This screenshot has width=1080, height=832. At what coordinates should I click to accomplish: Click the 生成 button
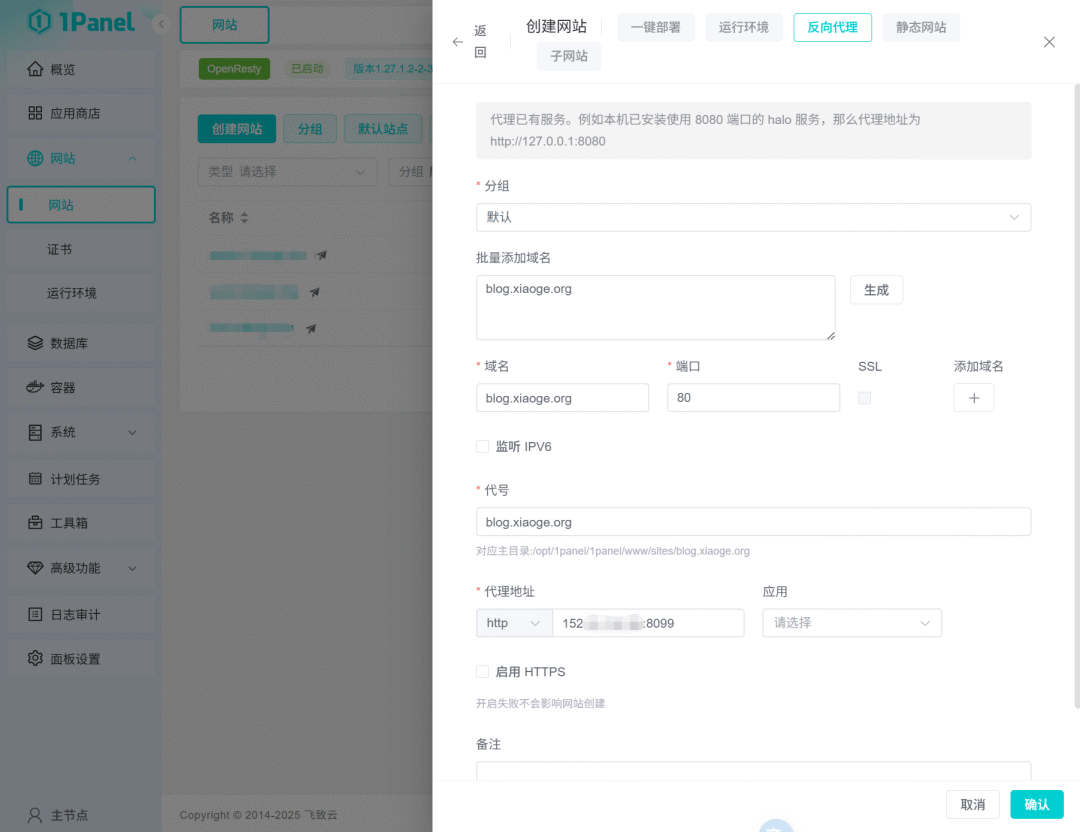(x=876, y=290)
